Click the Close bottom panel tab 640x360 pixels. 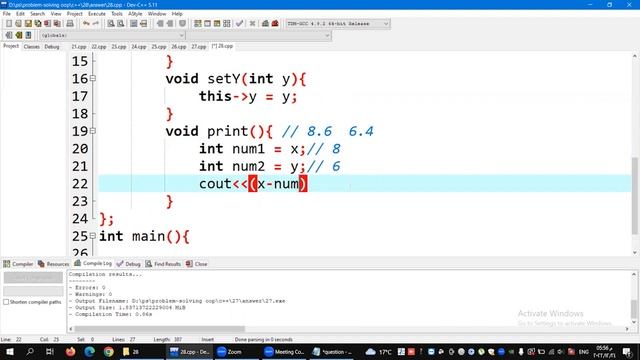(x=197, y=264)
